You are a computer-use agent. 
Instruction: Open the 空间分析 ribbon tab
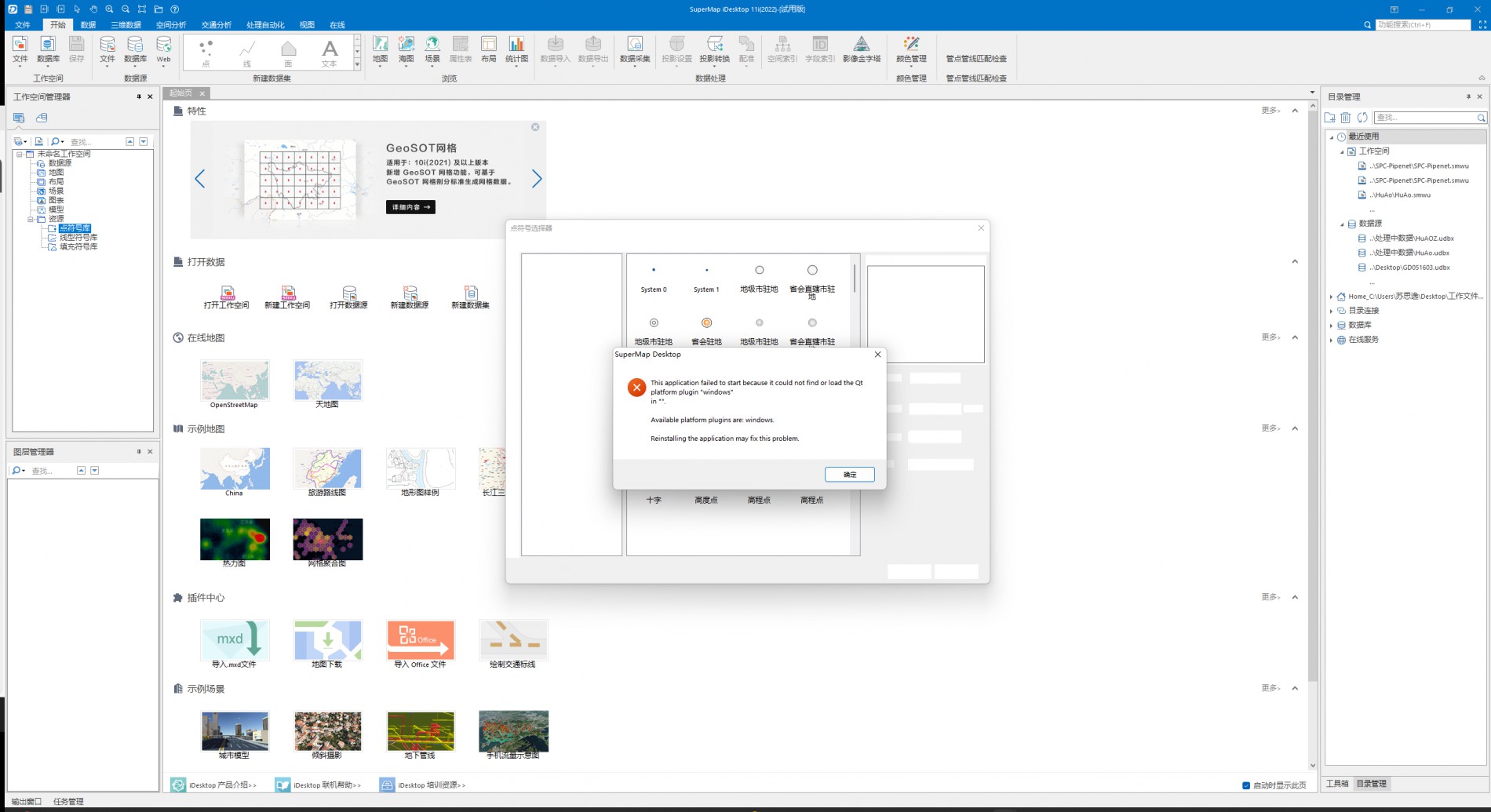click(171, 25)
